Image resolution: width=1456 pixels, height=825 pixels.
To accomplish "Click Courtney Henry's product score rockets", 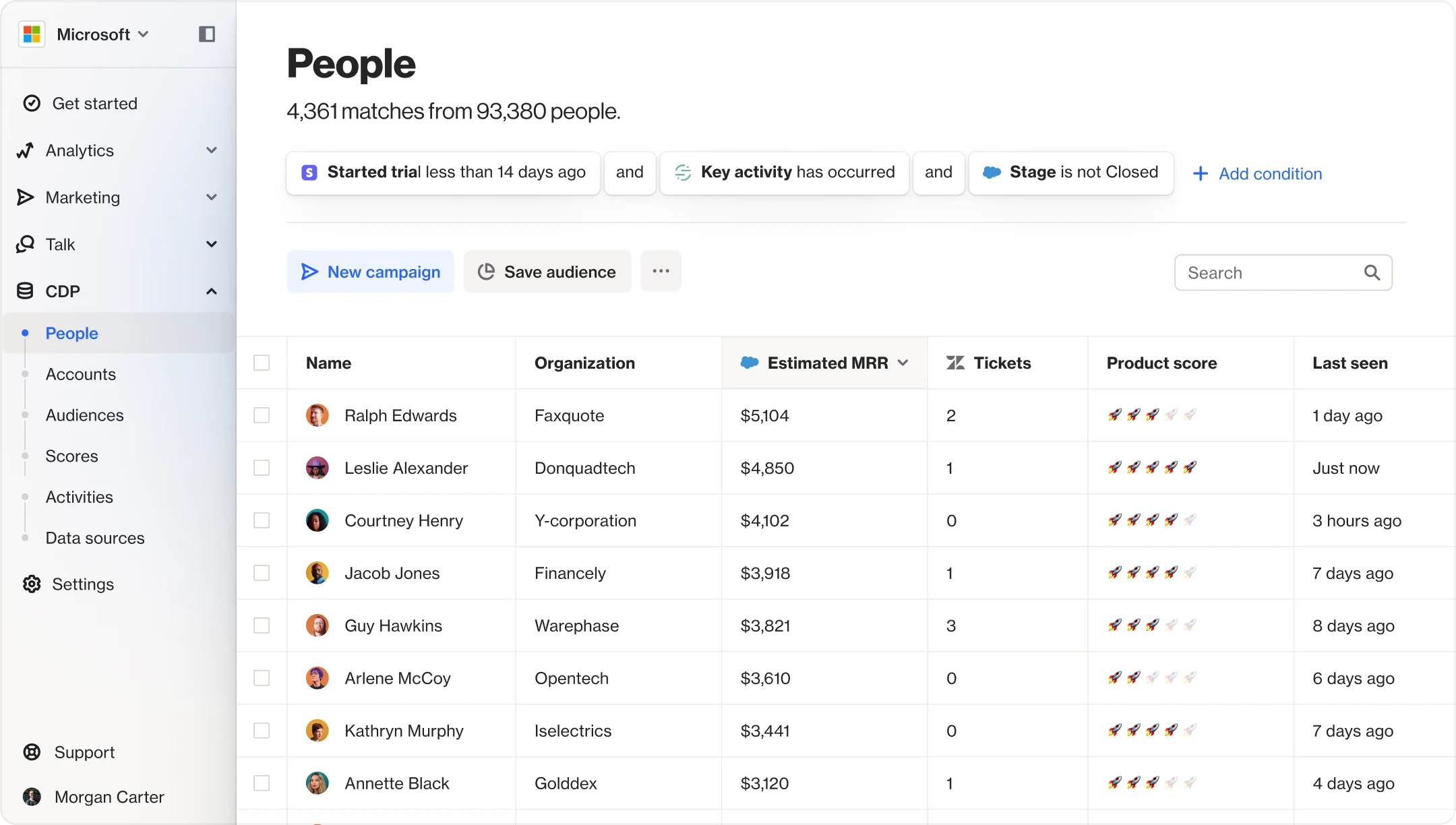I will 1152,520.
